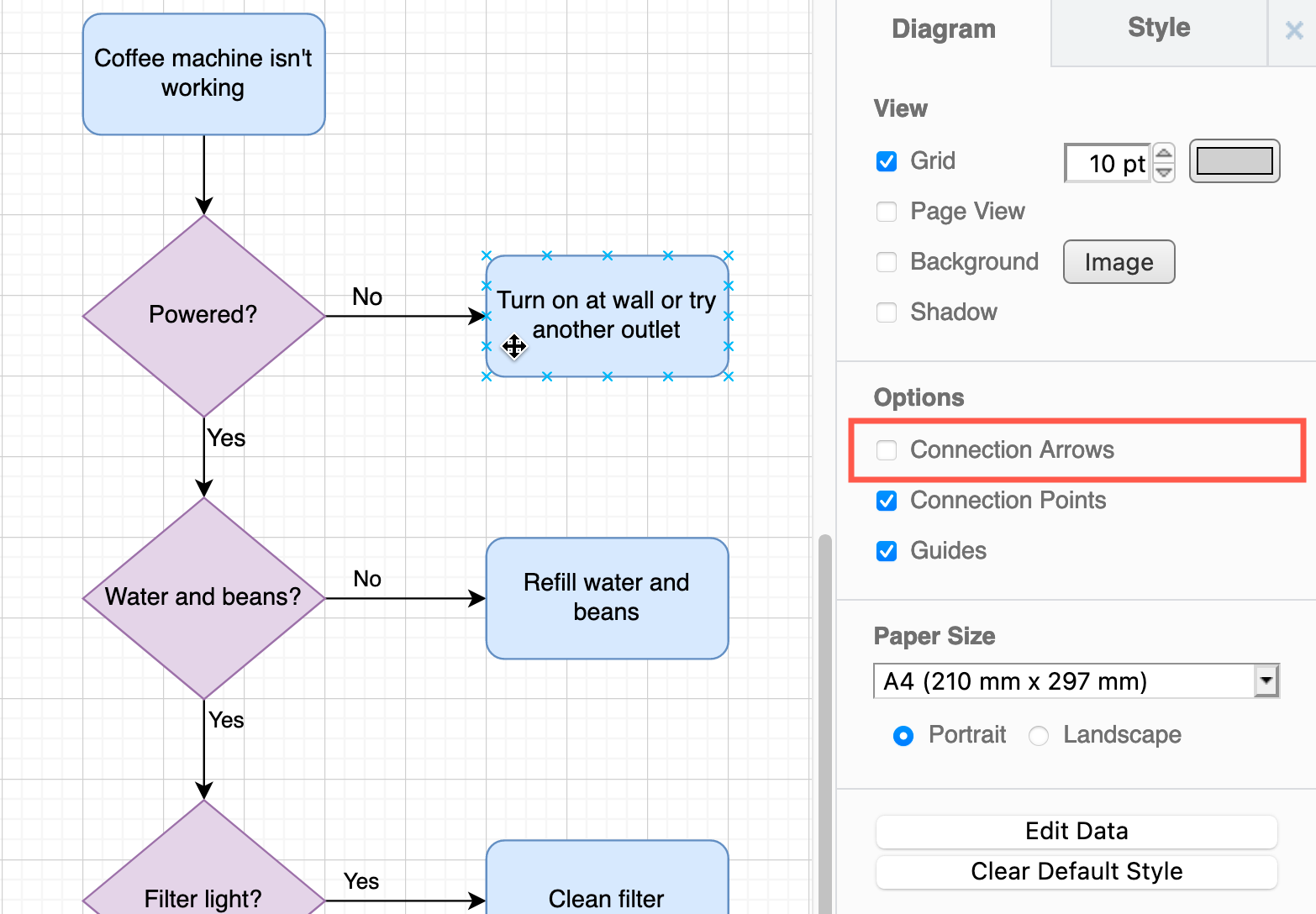Switch to the Style tab

1158,28
